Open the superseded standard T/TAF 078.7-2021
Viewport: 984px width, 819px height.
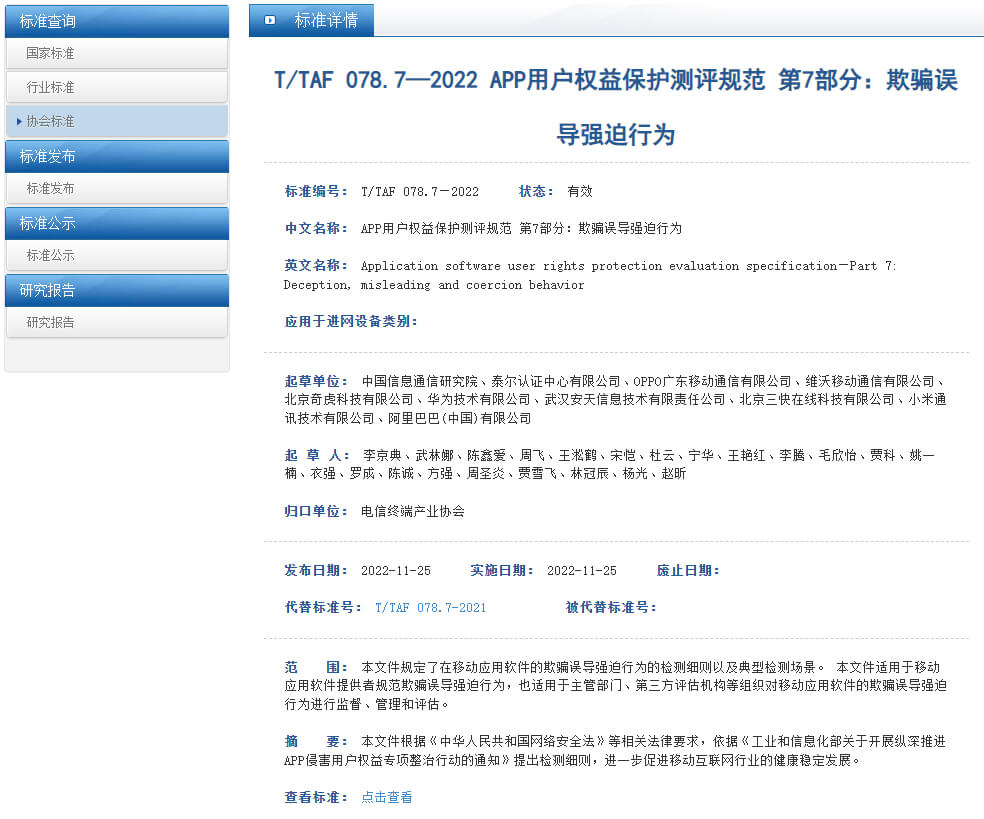(x=430, y=606)
